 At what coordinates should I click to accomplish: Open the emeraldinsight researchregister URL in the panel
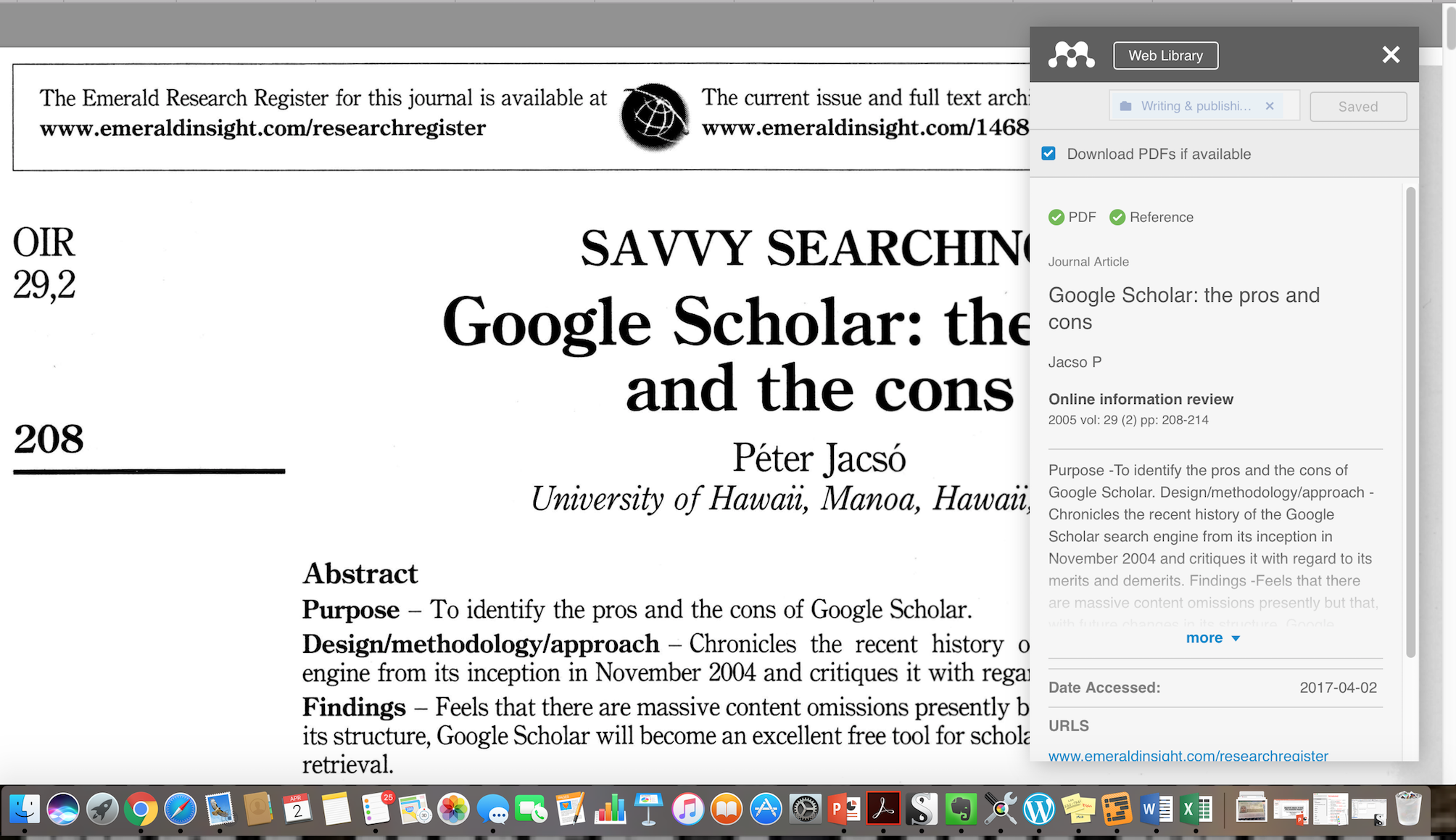(1188, 755)
